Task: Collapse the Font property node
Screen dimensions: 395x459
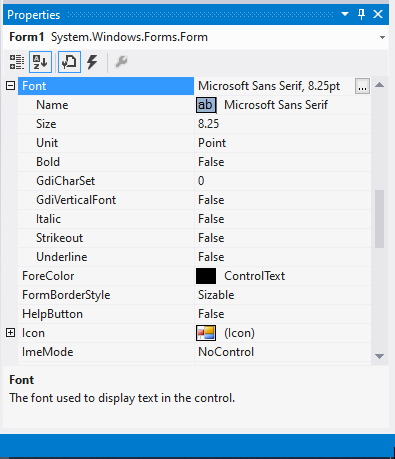Action: 10,86
